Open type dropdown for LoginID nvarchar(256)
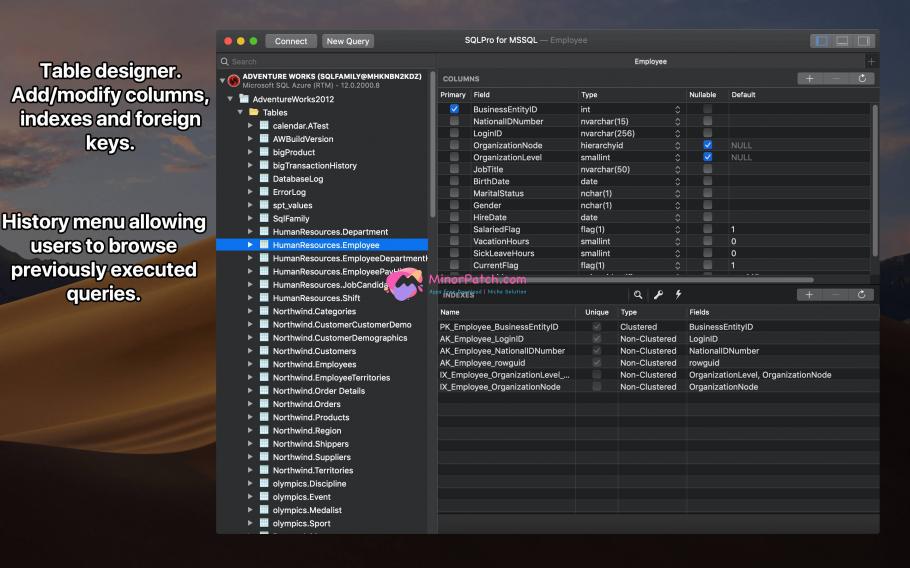The height and width of the screenshot is (568, 910). tap(677, 133)
